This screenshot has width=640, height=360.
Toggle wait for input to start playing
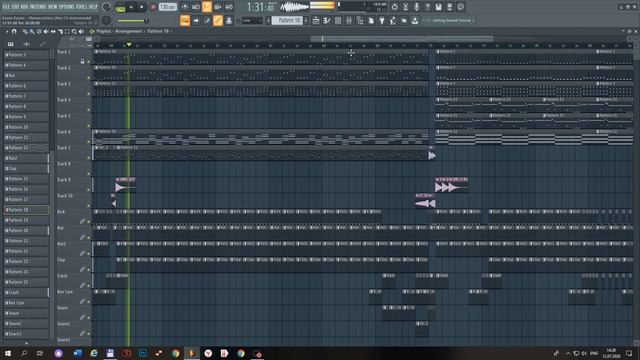click(196, 7)
